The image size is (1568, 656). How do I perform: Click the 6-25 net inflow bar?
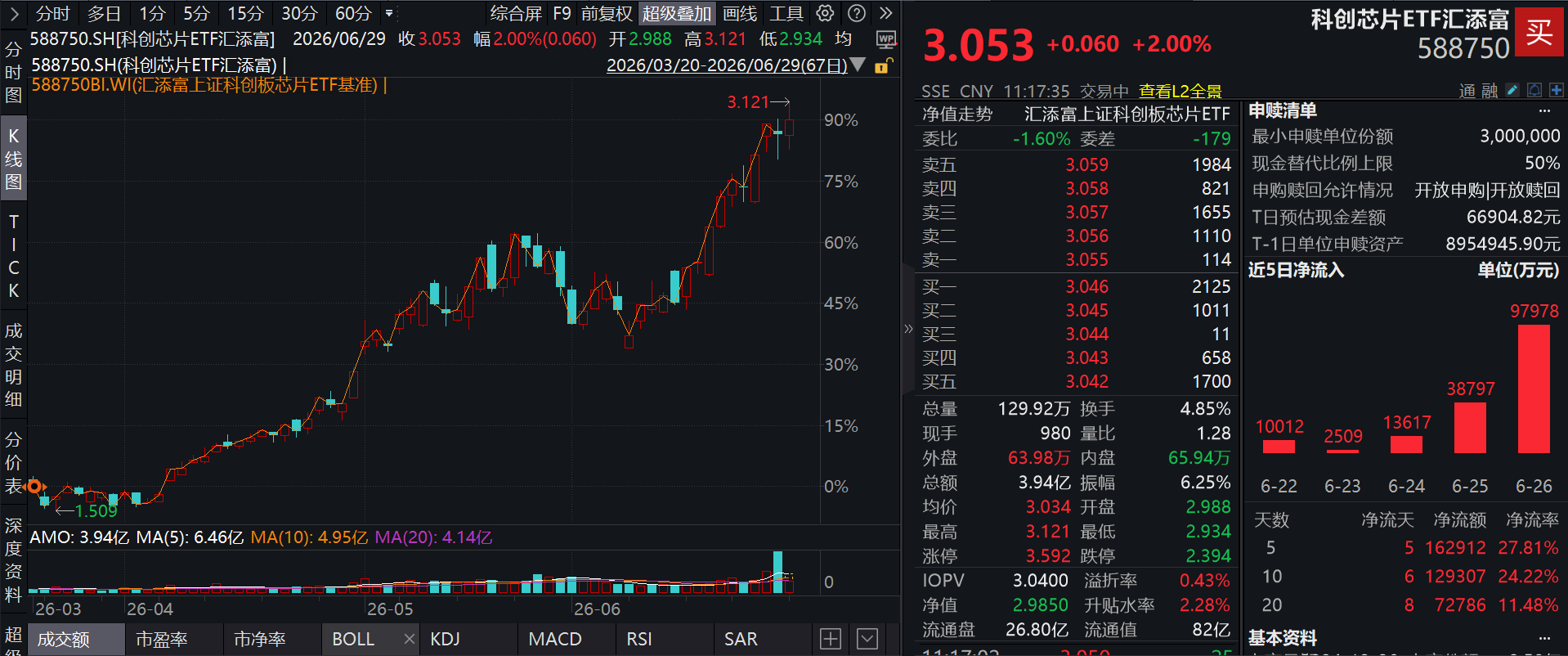(x=1470, y=428)
